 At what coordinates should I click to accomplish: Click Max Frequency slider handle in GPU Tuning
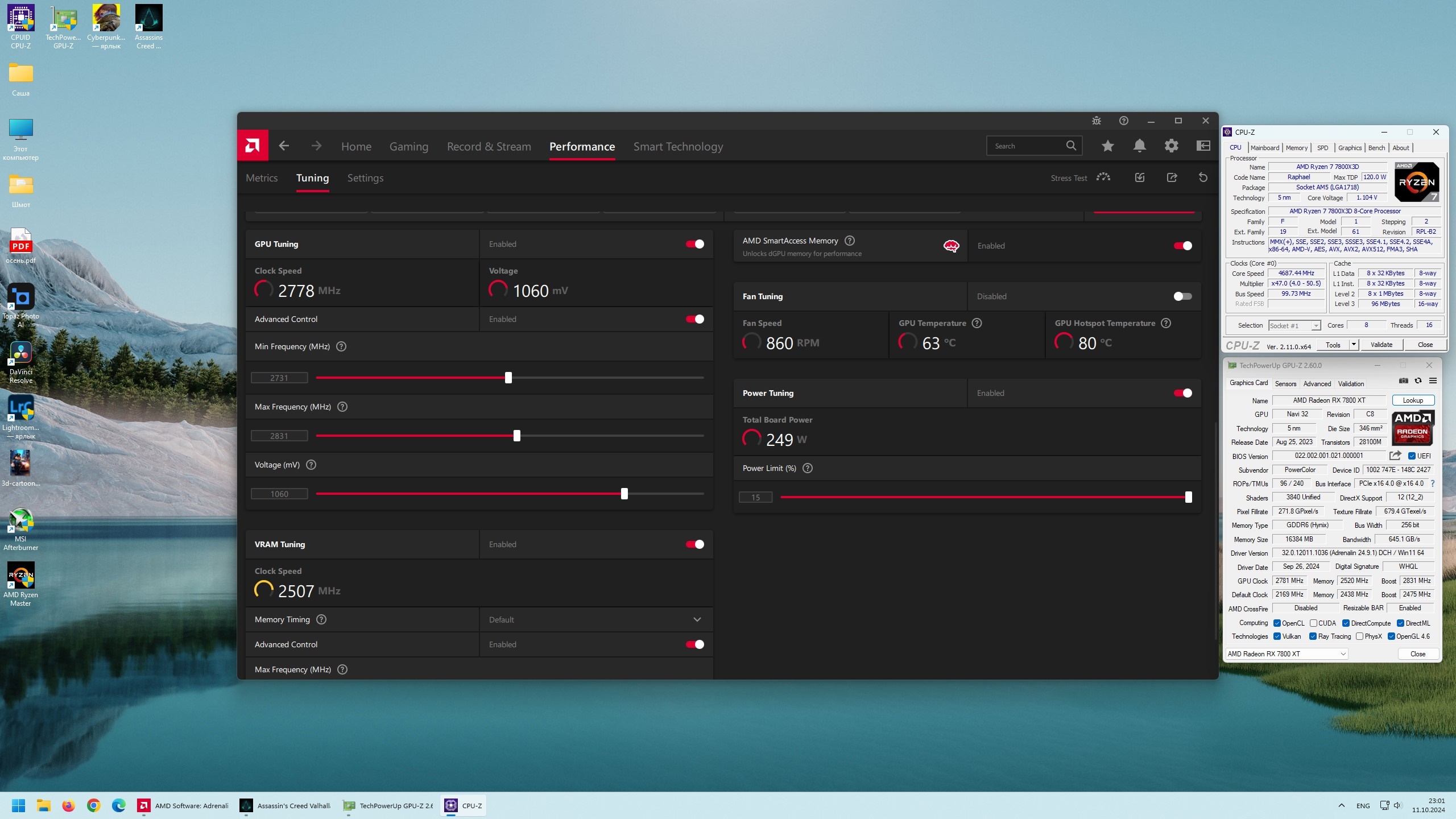516,436
